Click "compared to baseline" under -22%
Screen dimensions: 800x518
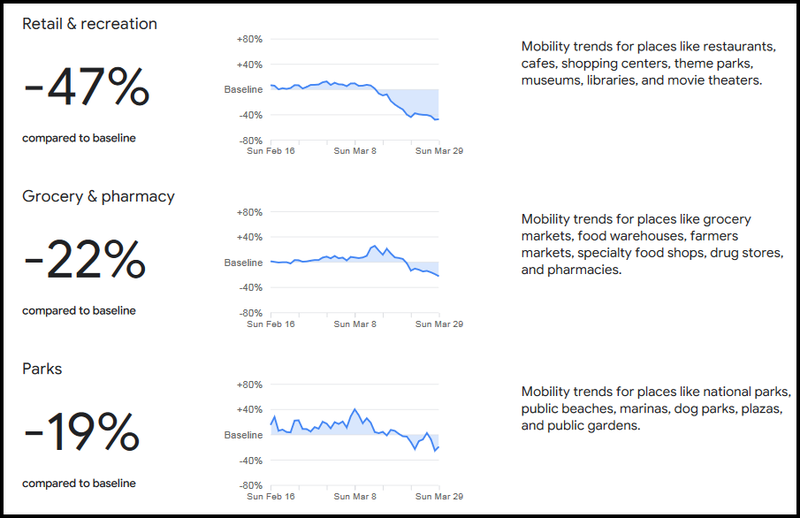click(x=79, y=310)
